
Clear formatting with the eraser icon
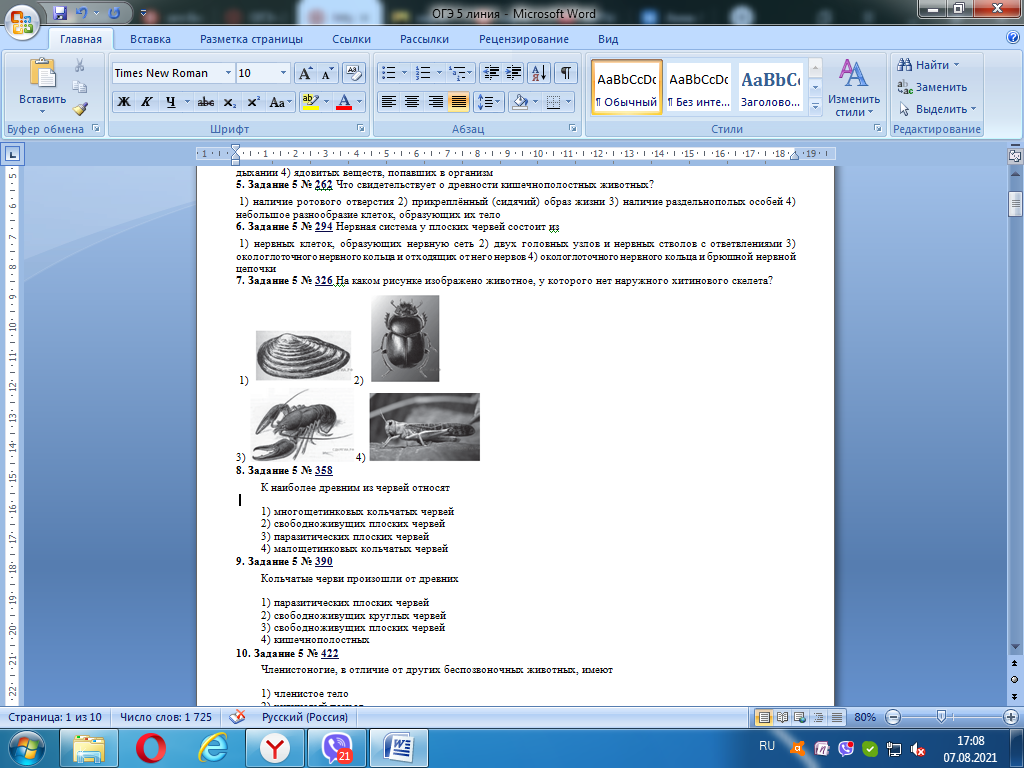tap(353, 73)
